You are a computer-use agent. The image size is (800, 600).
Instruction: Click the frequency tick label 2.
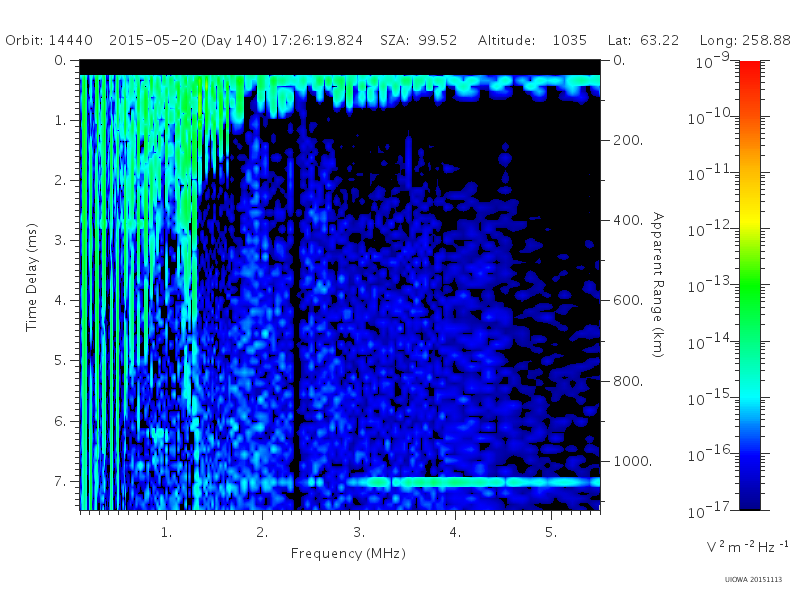(262, 532)
